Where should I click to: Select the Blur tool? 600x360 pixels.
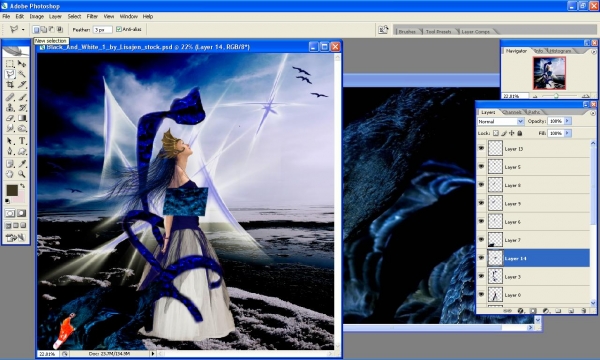[x=10, y=129]
